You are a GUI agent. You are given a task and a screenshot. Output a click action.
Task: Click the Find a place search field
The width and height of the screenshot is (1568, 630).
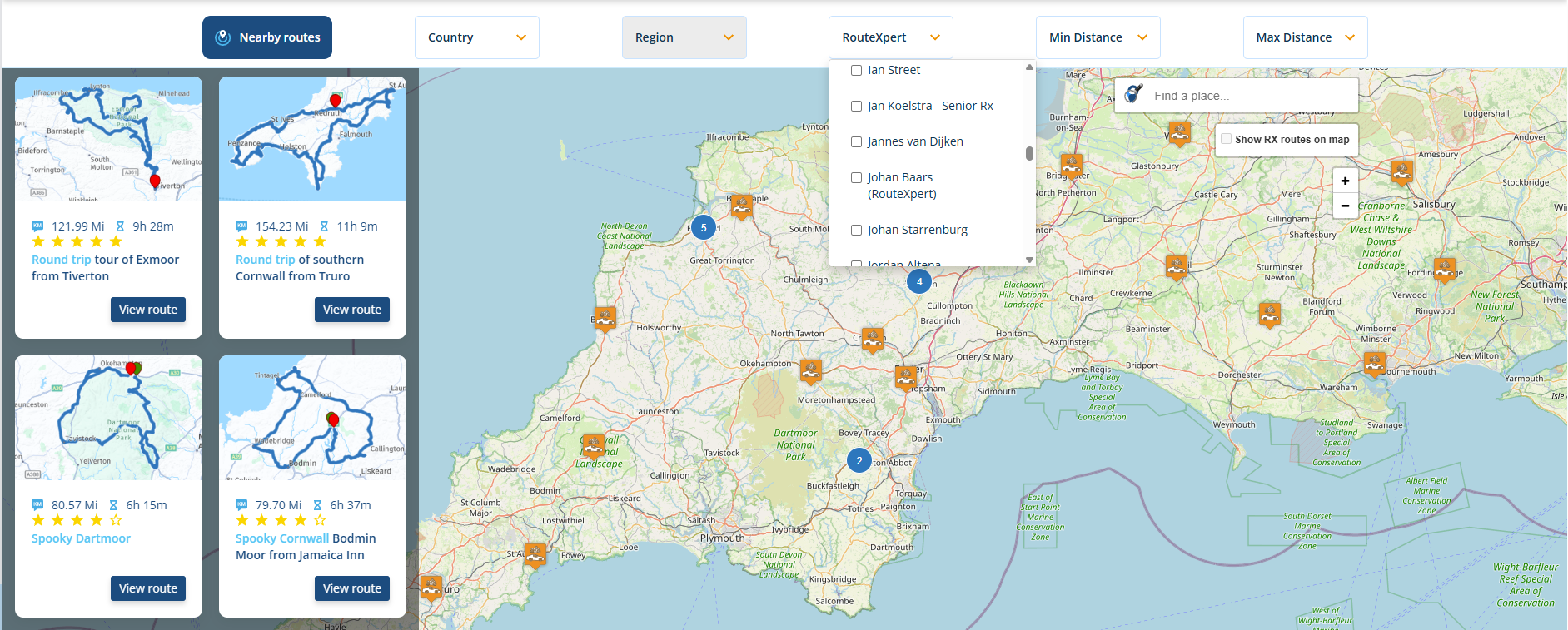[1249, 96]
